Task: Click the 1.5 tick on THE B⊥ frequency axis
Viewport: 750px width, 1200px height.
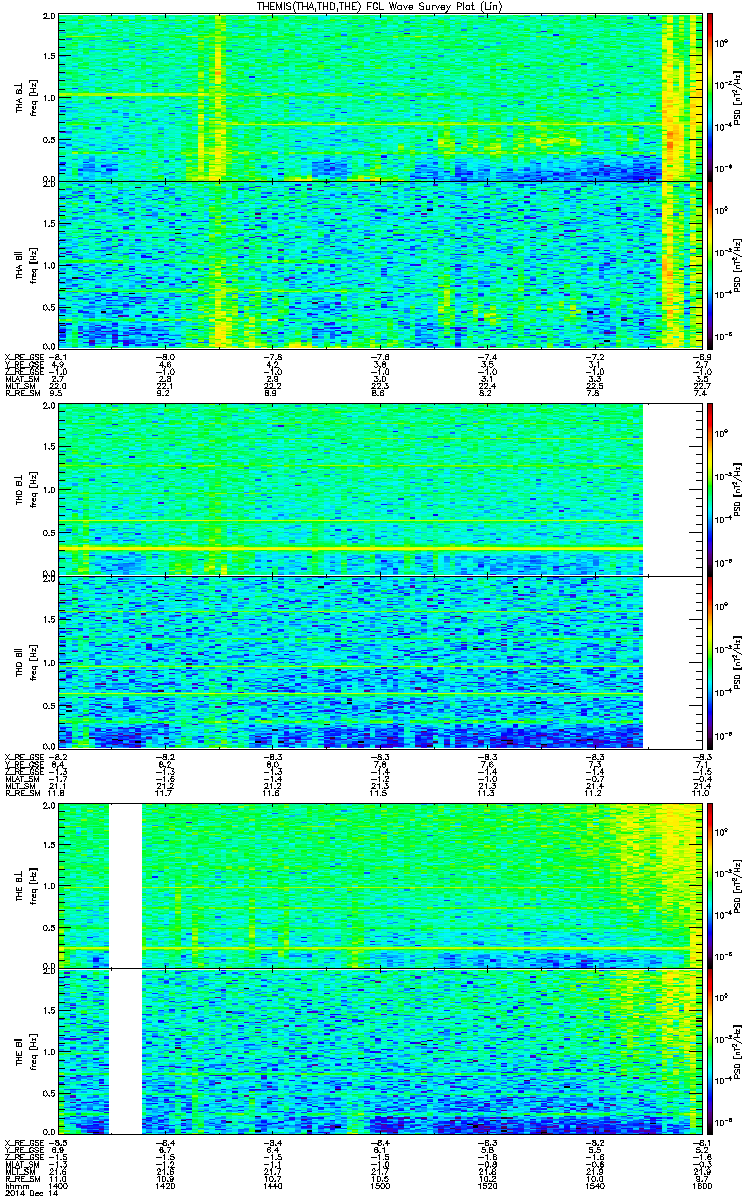Action: click(x=48, y=845)
